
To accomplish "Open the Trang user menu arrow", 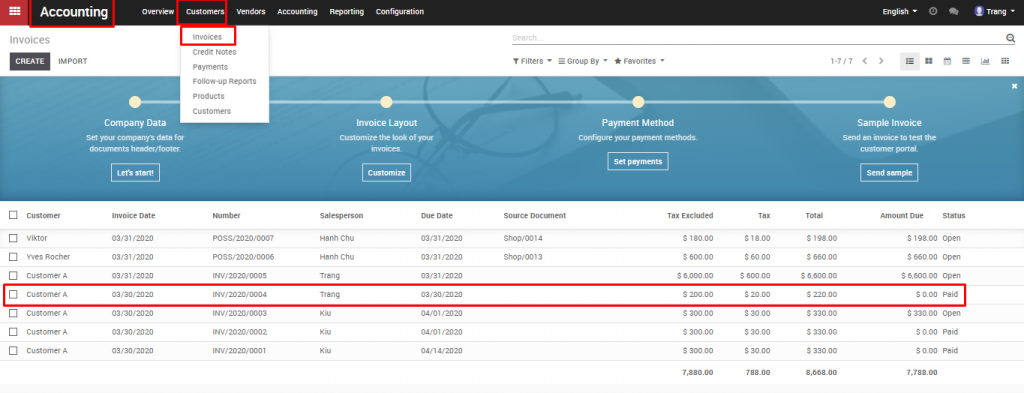I will pos(1013,11).
